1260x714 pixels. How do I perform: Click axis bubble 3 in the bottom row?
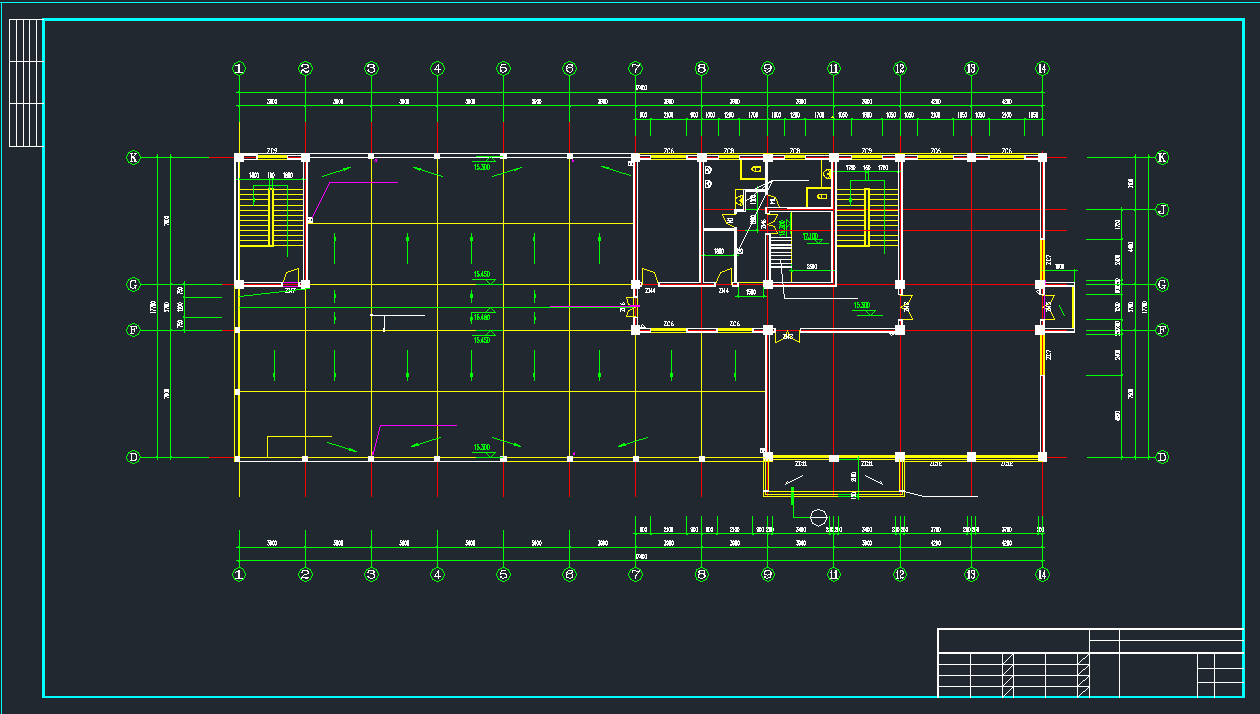[x=371, y=575]
